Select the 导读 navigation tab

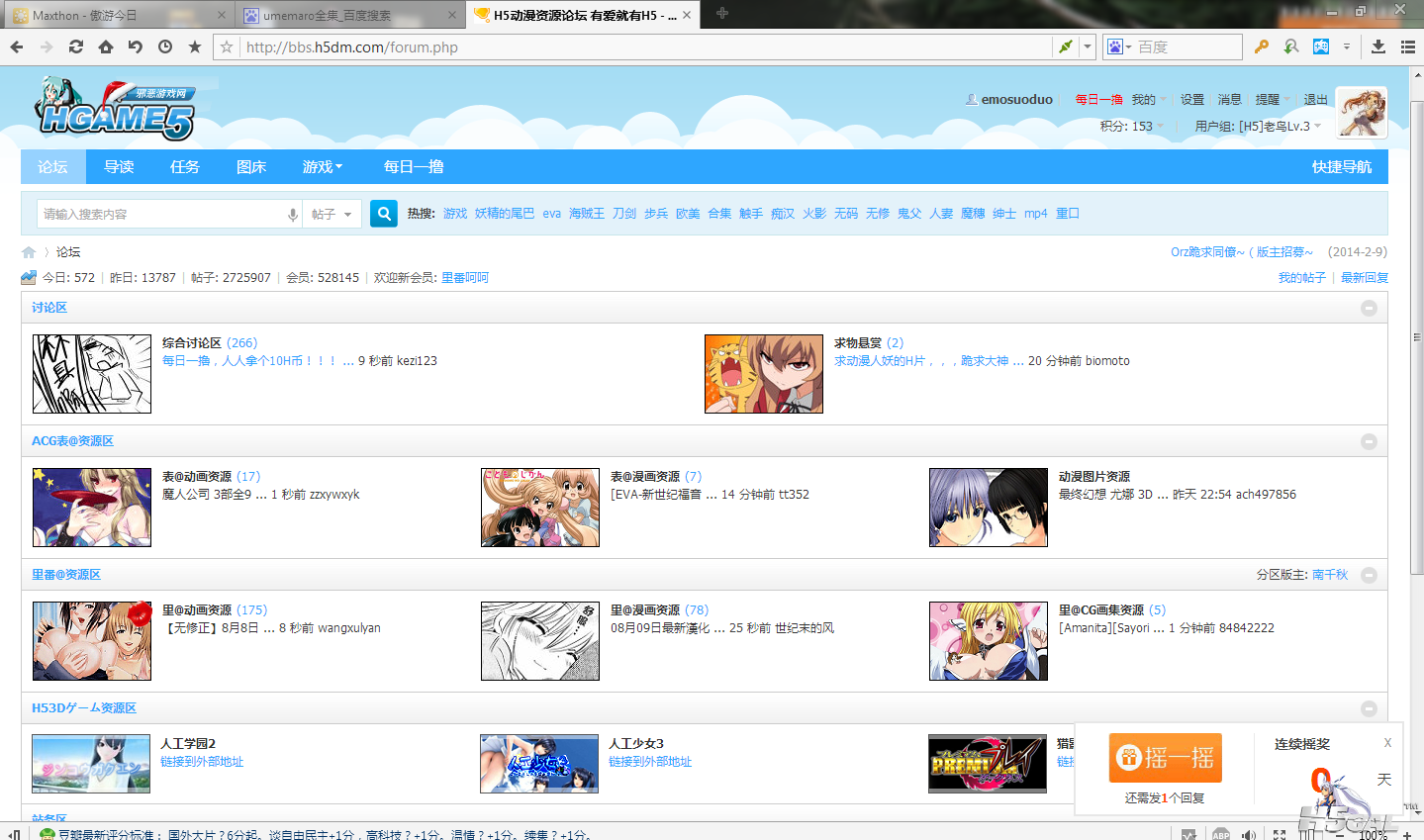point(120,166)
